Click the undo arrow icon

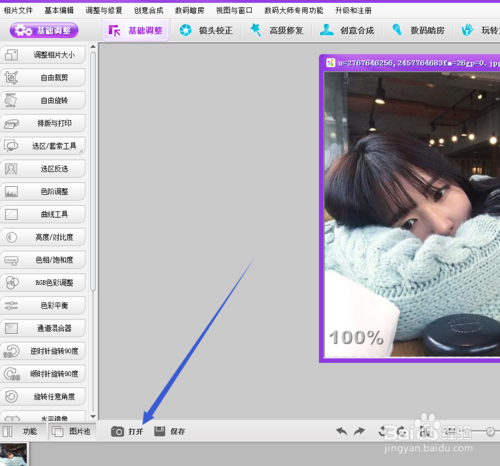(342, 431)
